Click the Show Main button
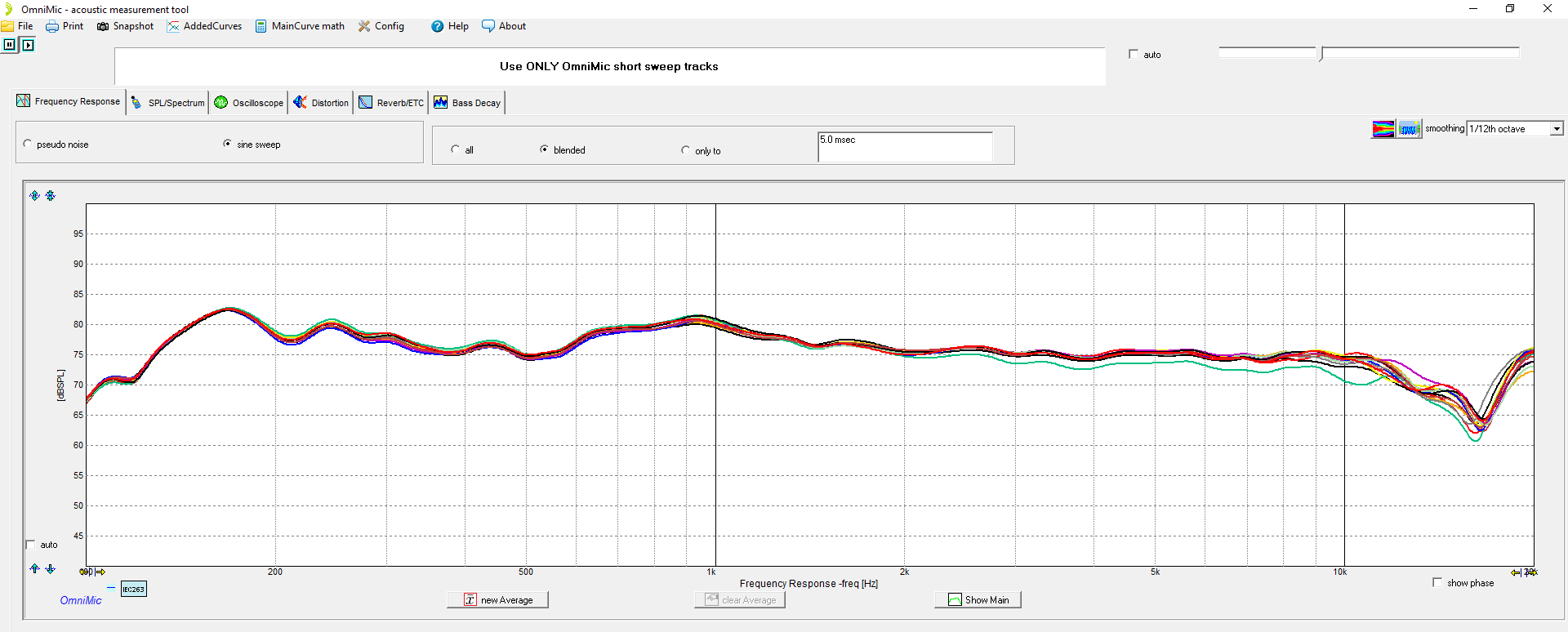This screenshot has width=1568, height=632. (978, 599)
